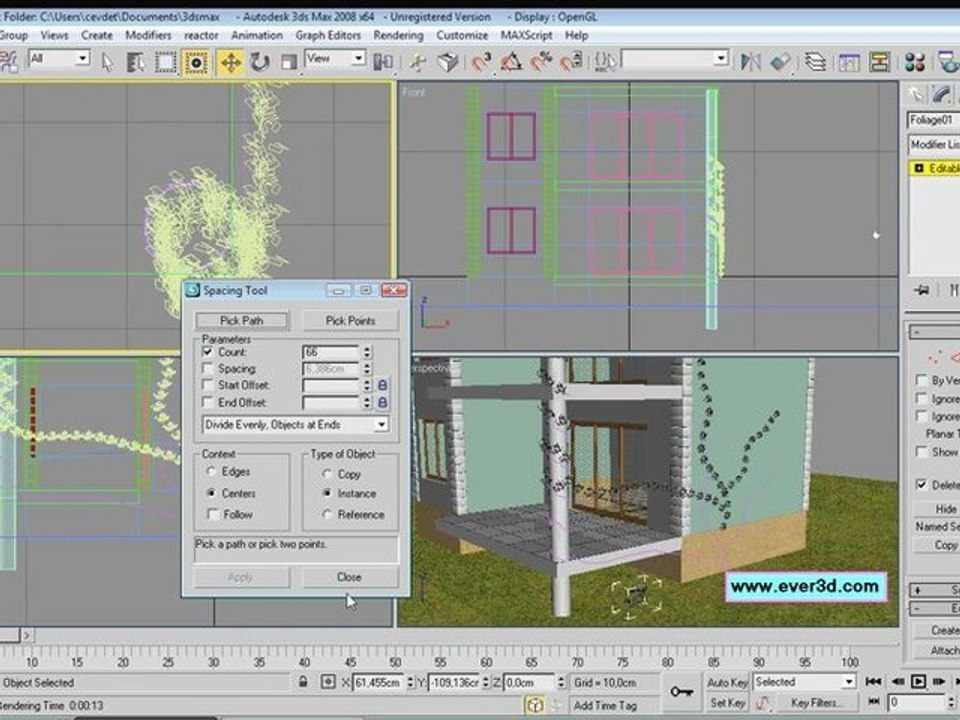Toggle Spinner Snap icon

(571, 62)
